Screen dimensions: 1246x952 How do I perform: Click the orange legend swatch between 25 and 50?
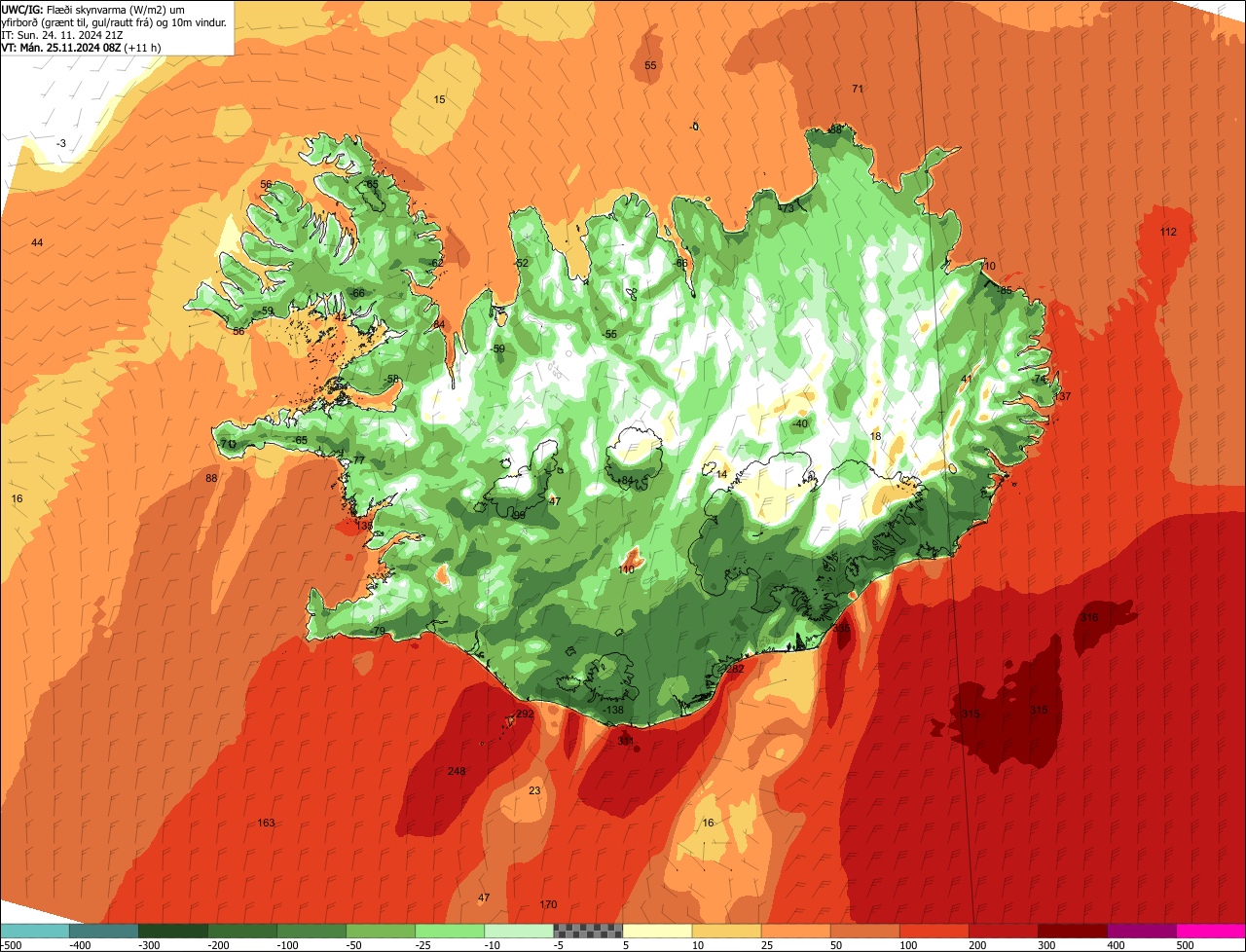click(795, 931)
